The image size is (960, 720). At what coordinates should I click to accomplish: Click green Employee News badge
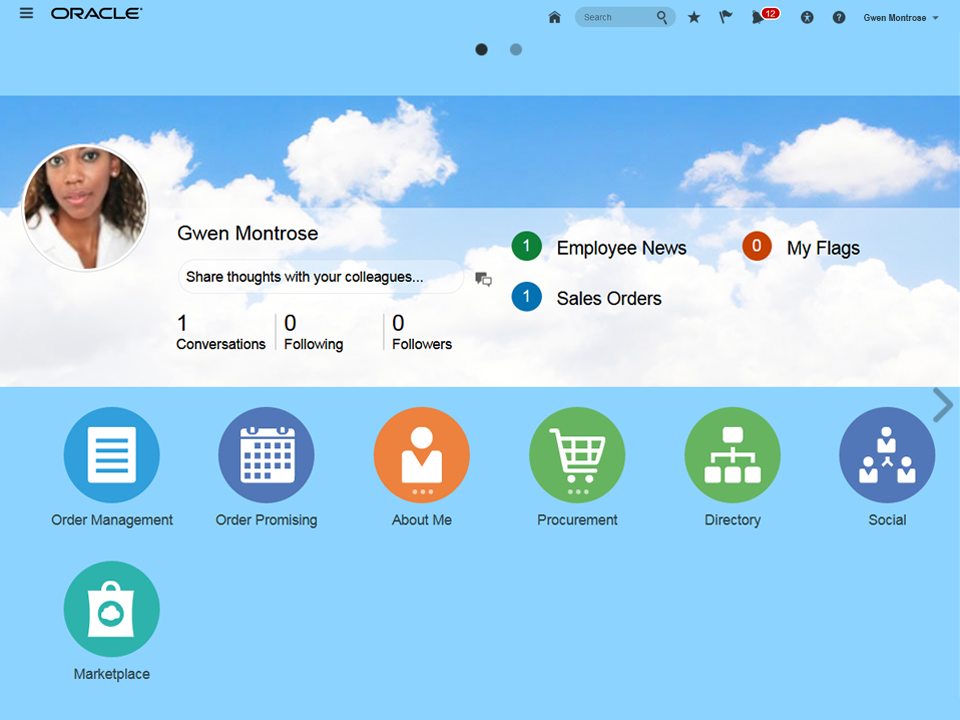(x=527, y=247)
